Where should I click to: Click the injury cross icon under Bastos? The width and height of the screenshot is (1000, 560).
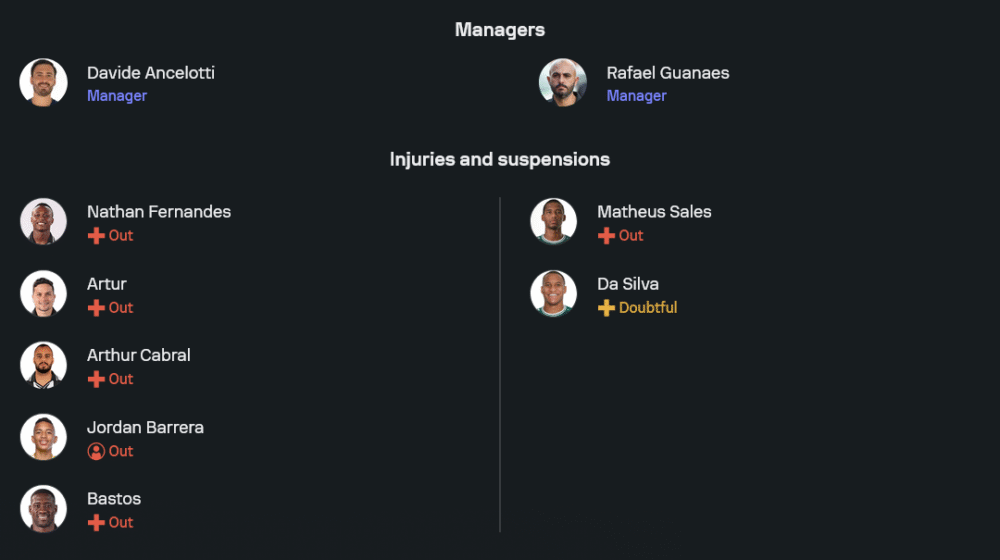click(x=96, y=523)
